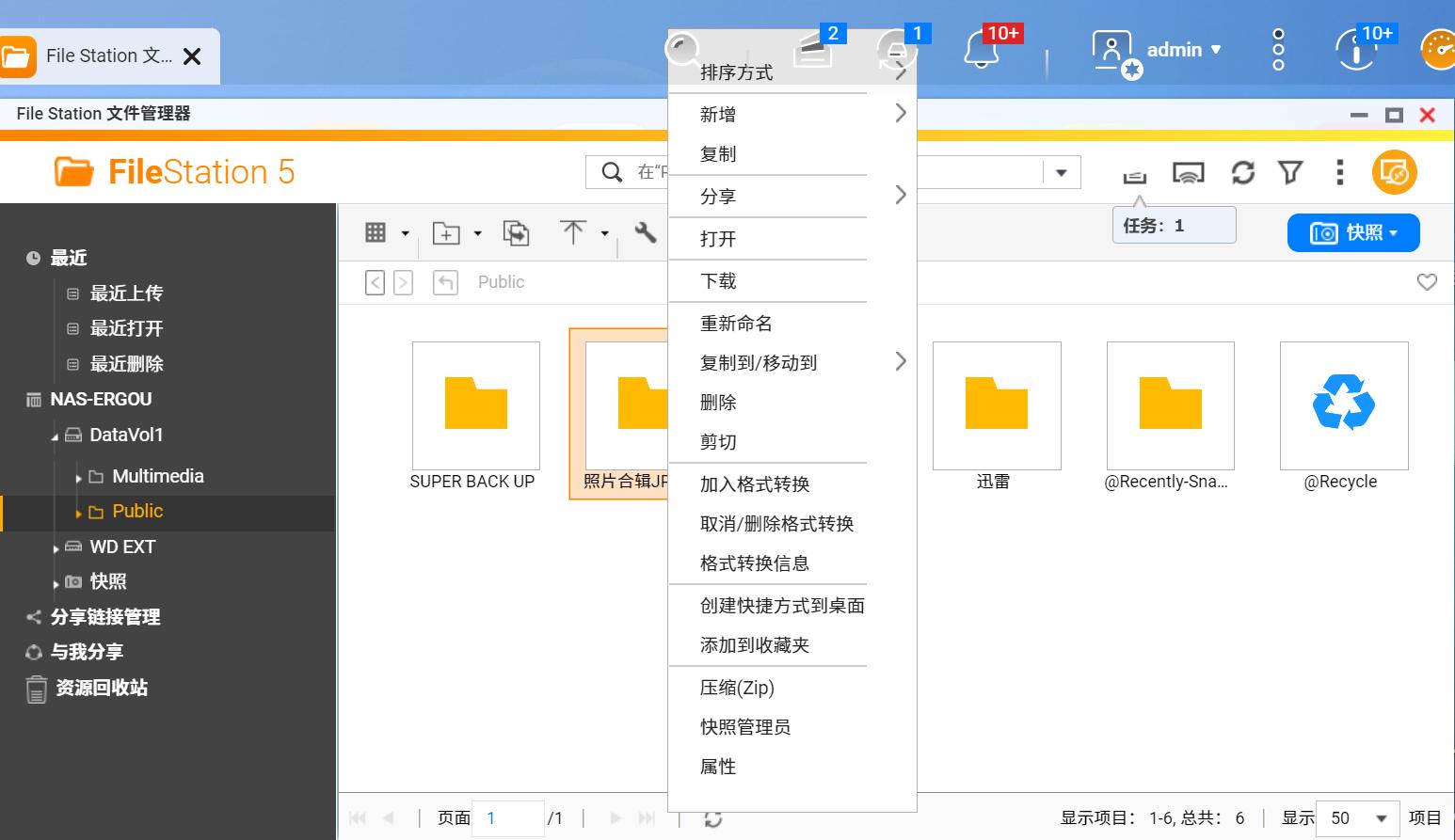1455x840 pixels.
Task: Open remote mount settings via the wrench icon
Action: point(644,232)
